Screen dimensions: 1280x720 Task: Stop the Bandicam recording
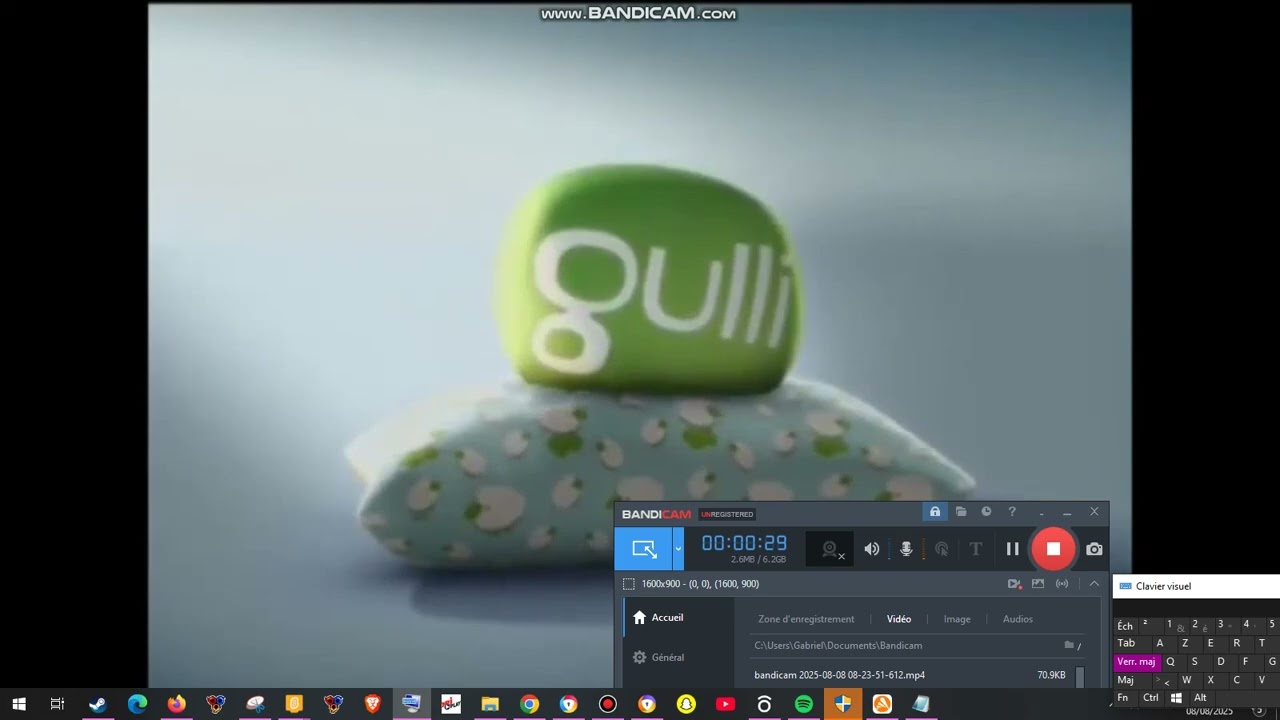tap(1053, 548)
